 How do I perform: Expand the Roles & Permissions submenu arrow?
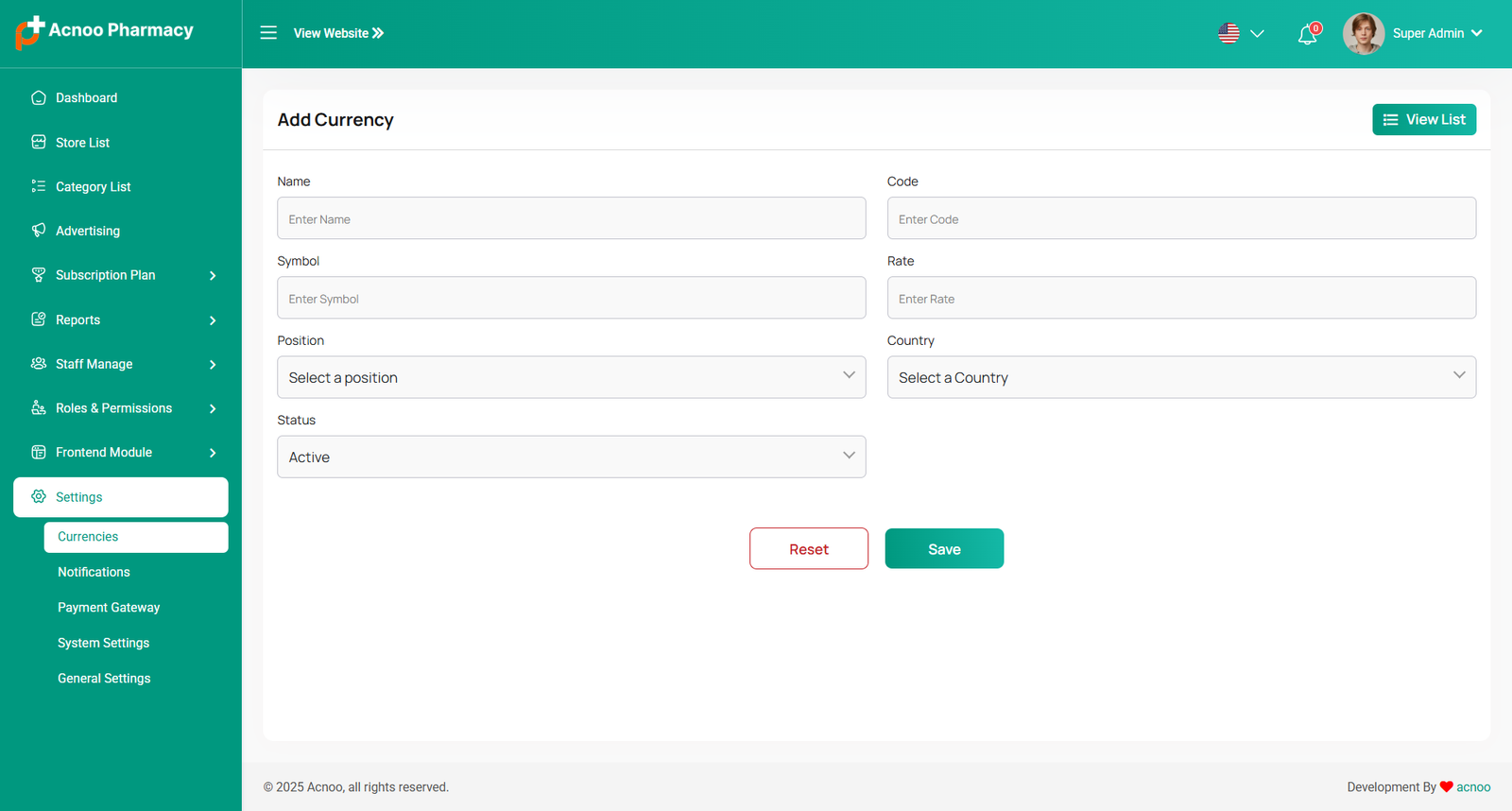click(213, 409)
